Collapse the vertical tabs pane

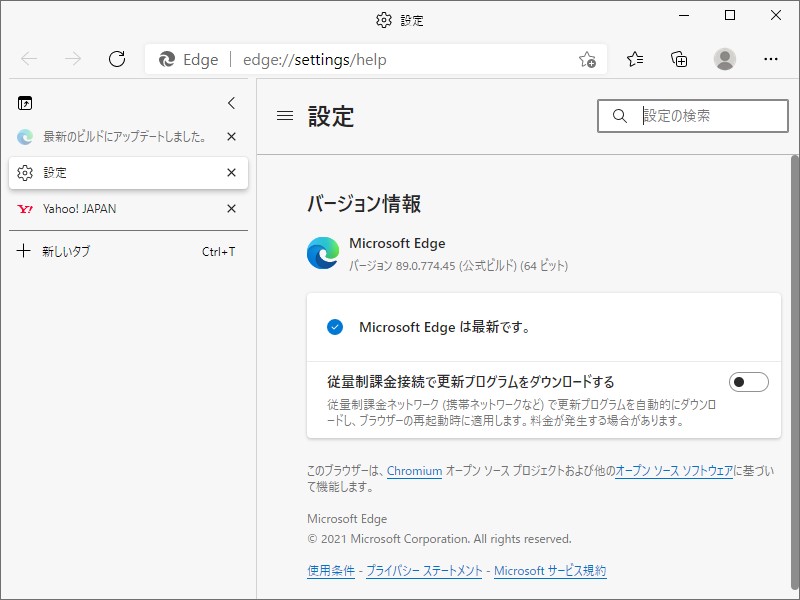(x=231, y=102)
